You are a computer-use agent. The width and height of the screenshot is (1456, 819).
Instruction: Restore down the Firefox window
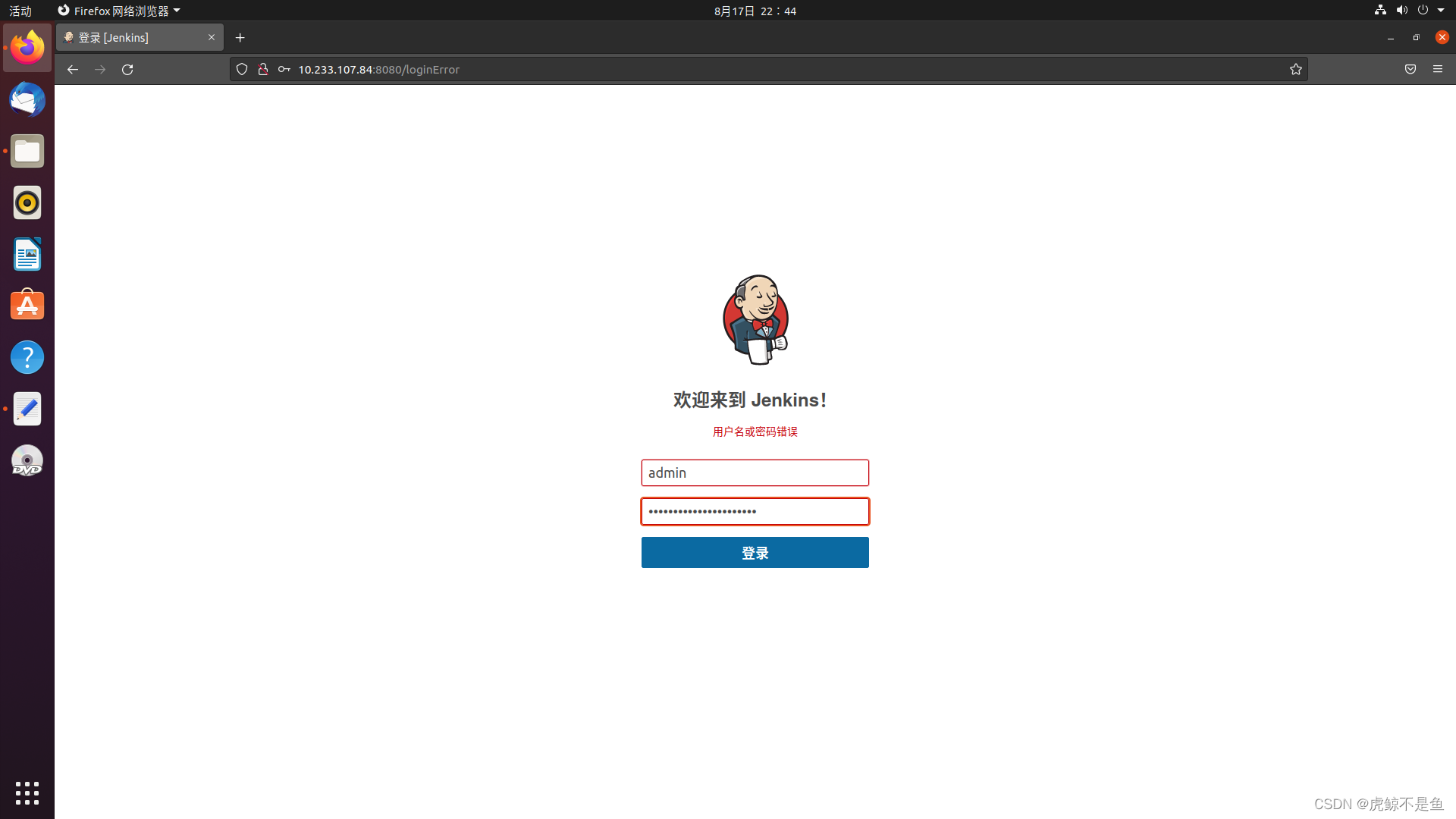click(1416, 37)
